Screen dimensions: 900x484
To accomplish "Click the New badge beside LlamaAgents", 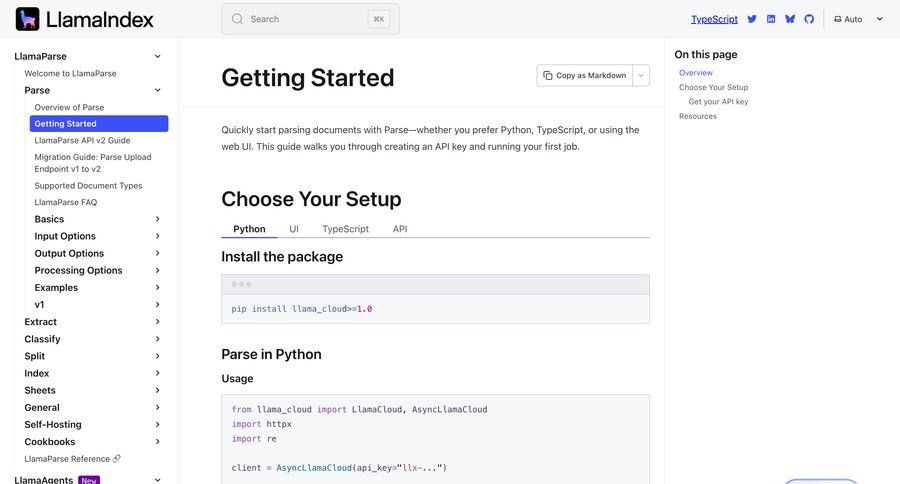I will click(x=89, y=480).
